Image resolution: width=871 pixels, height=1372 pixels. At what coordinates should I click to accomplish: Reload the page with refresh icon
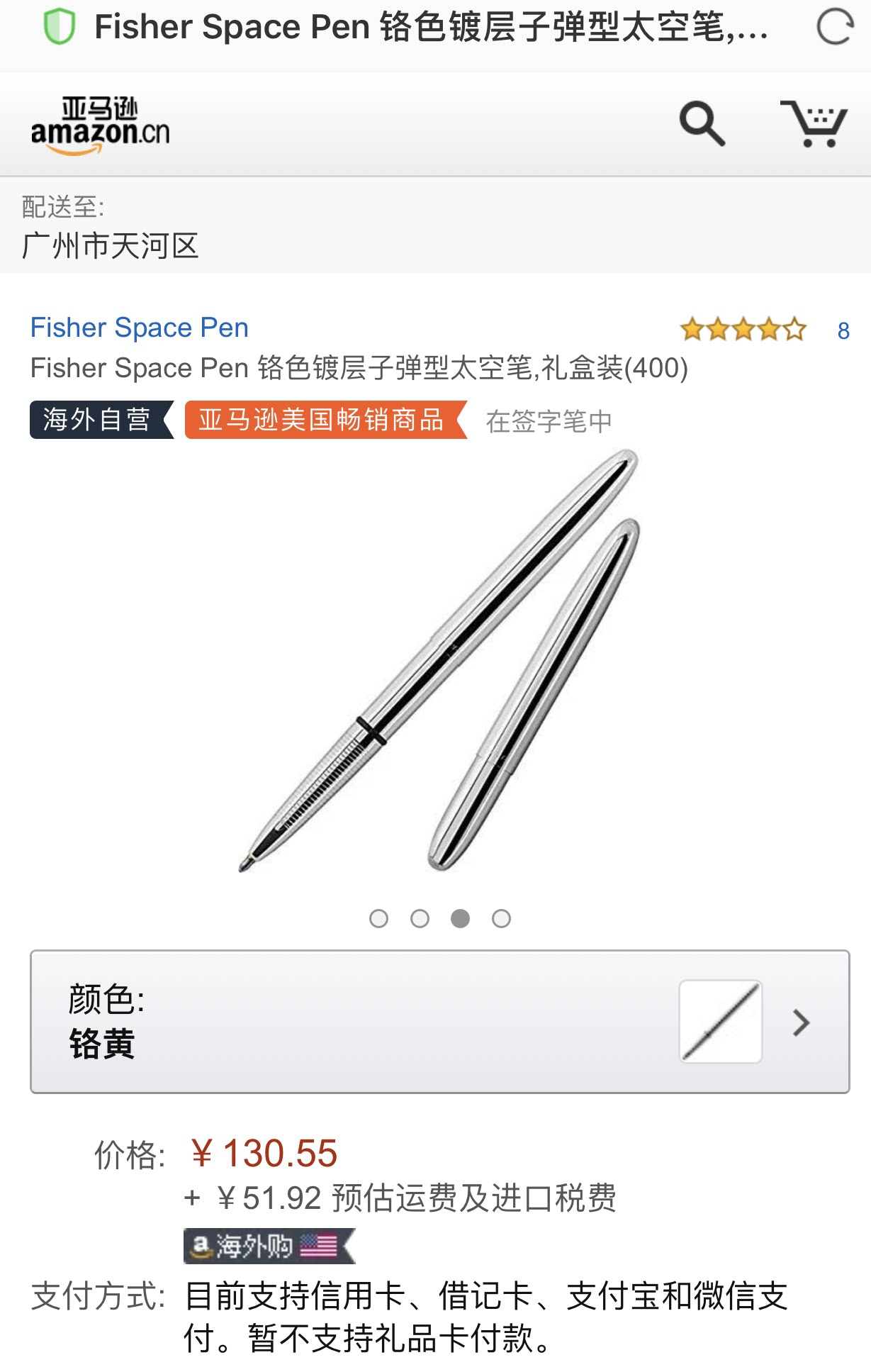(x=834, y=27)
